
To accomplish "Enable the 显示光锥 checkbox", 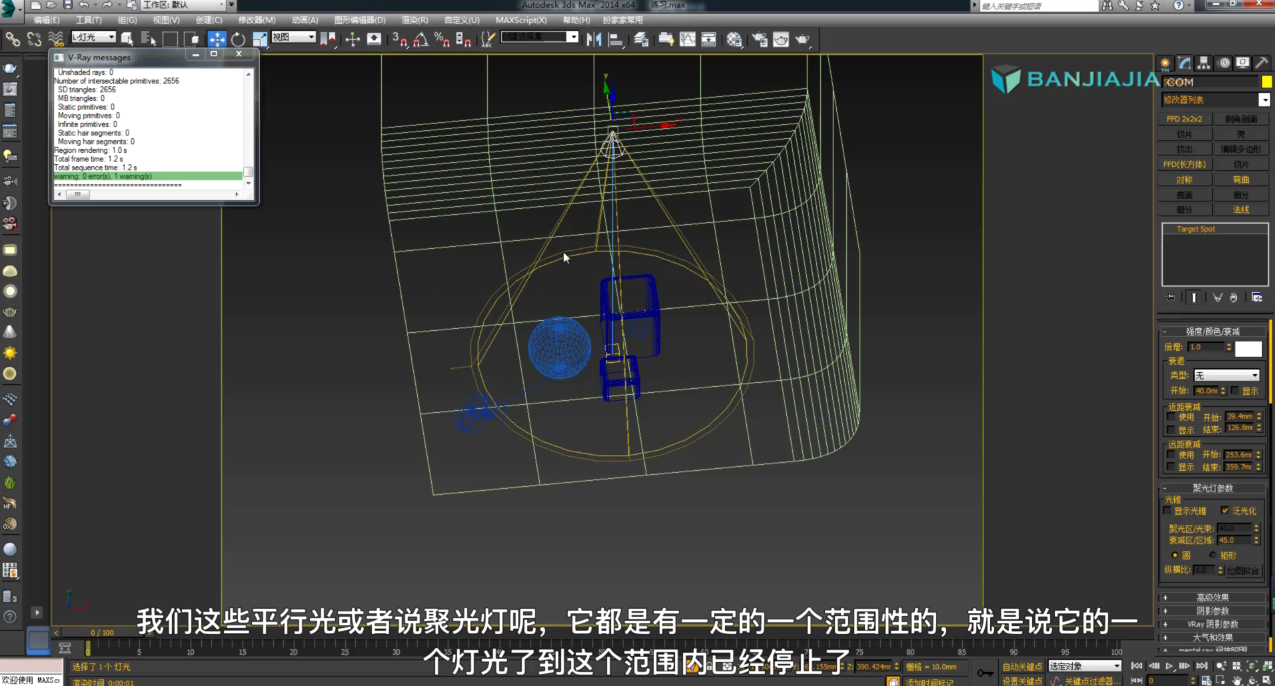I will click(x=1168, y=511).
